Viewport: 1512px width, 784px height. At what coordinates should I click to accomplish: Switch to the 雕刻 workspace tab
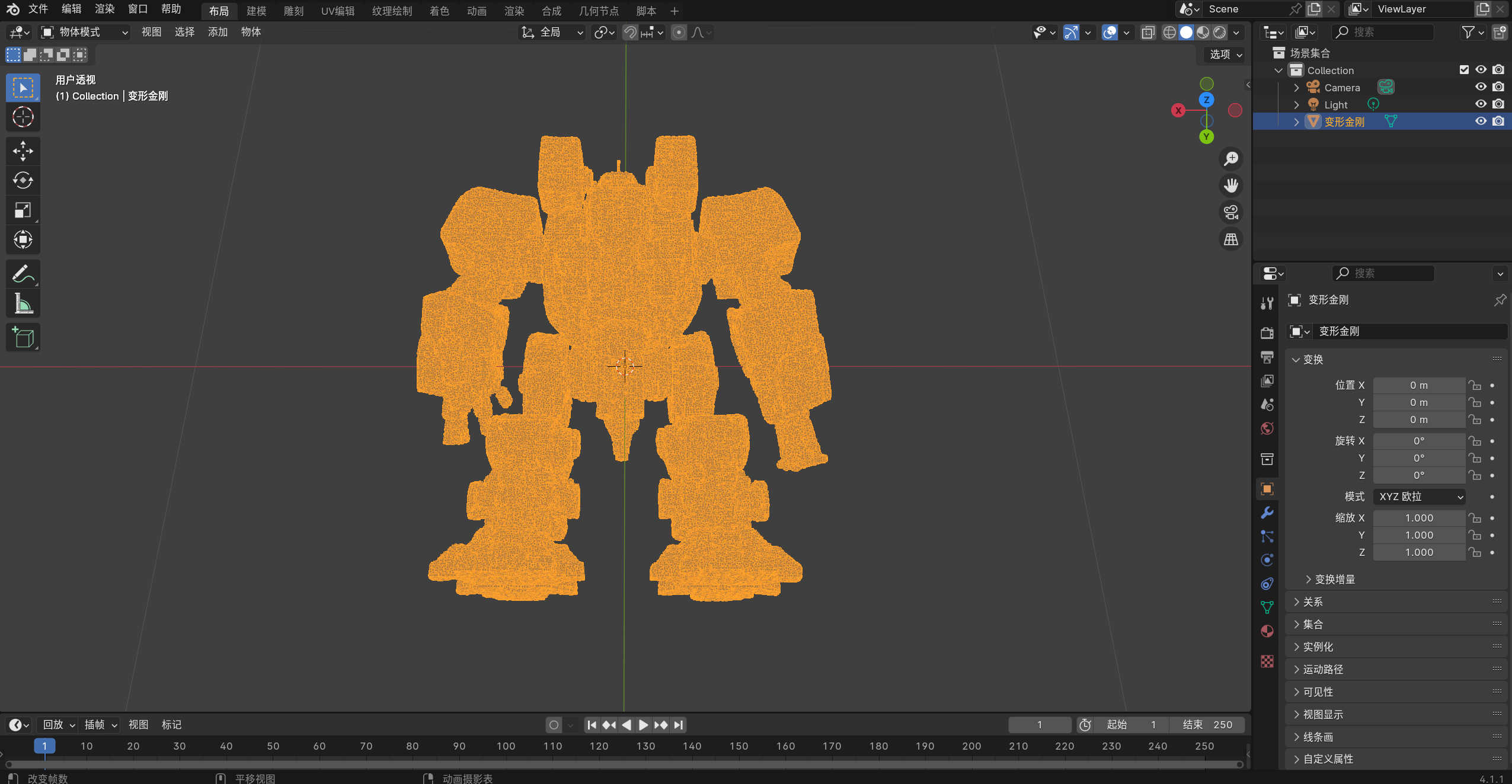coord(293,11)
